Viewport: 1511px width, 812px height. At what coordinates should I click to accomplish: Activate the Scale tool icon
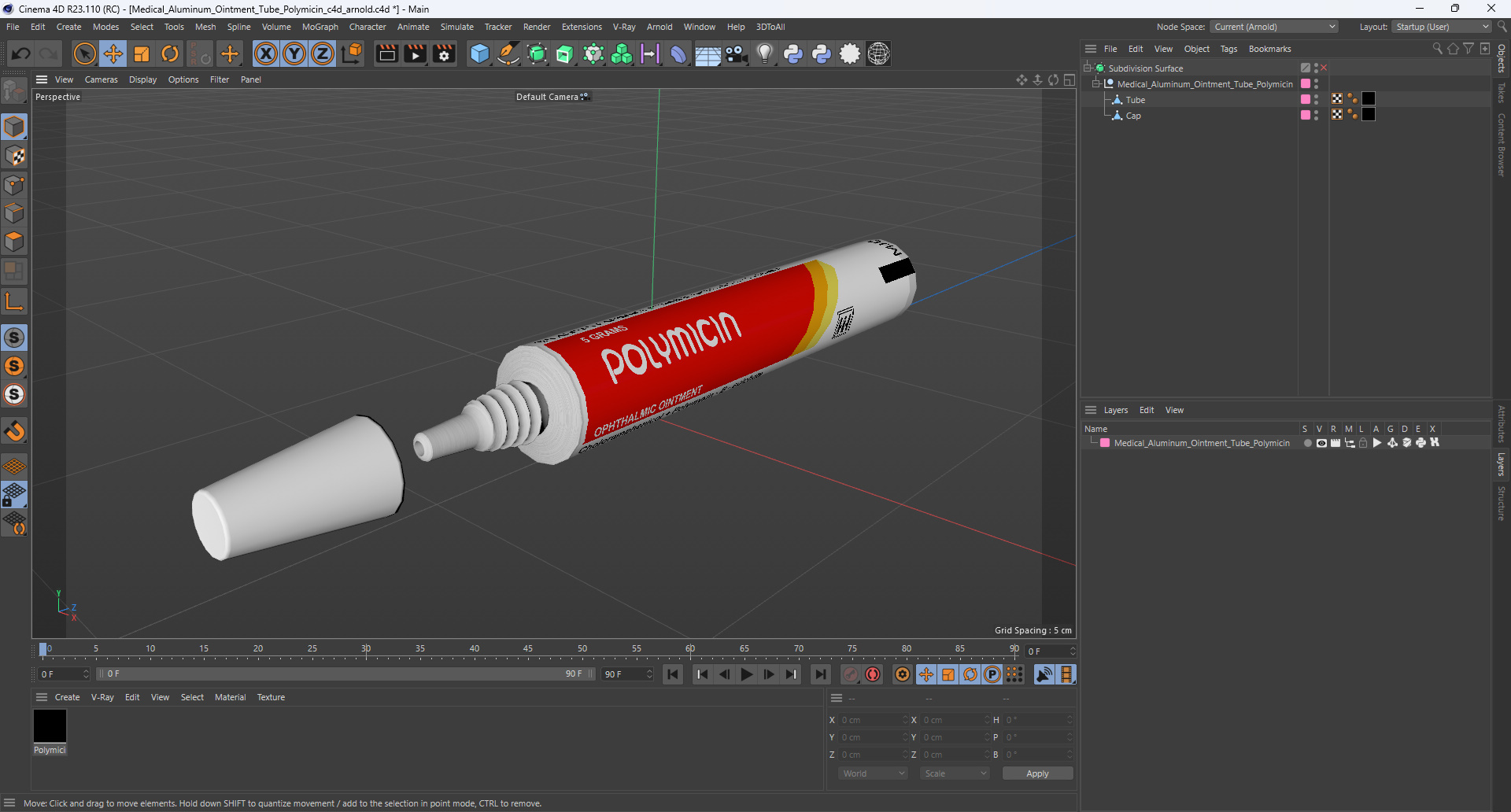click(142, 54)
